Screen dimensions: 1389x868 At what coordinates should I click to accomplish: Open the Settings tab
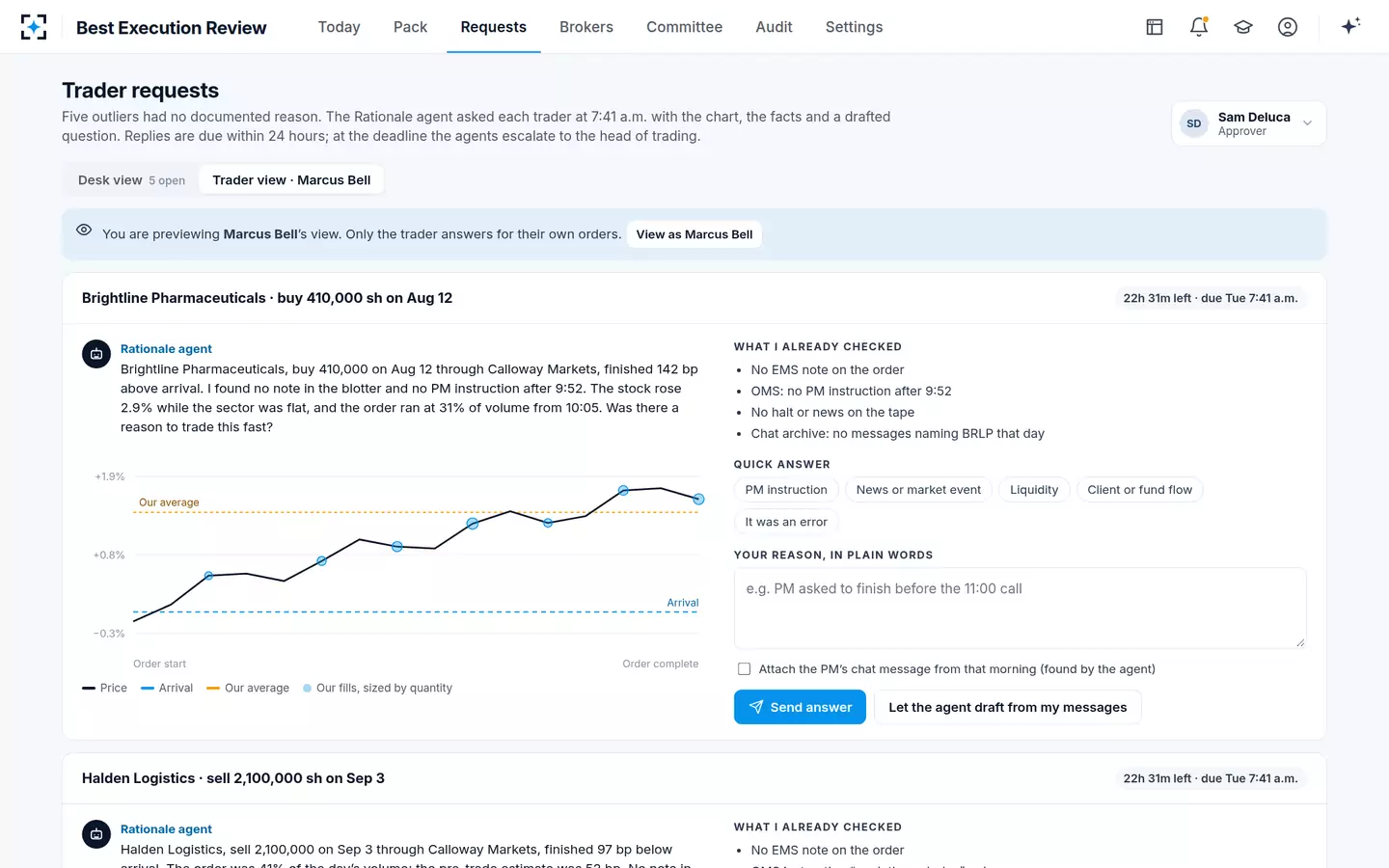coord(854,27)
